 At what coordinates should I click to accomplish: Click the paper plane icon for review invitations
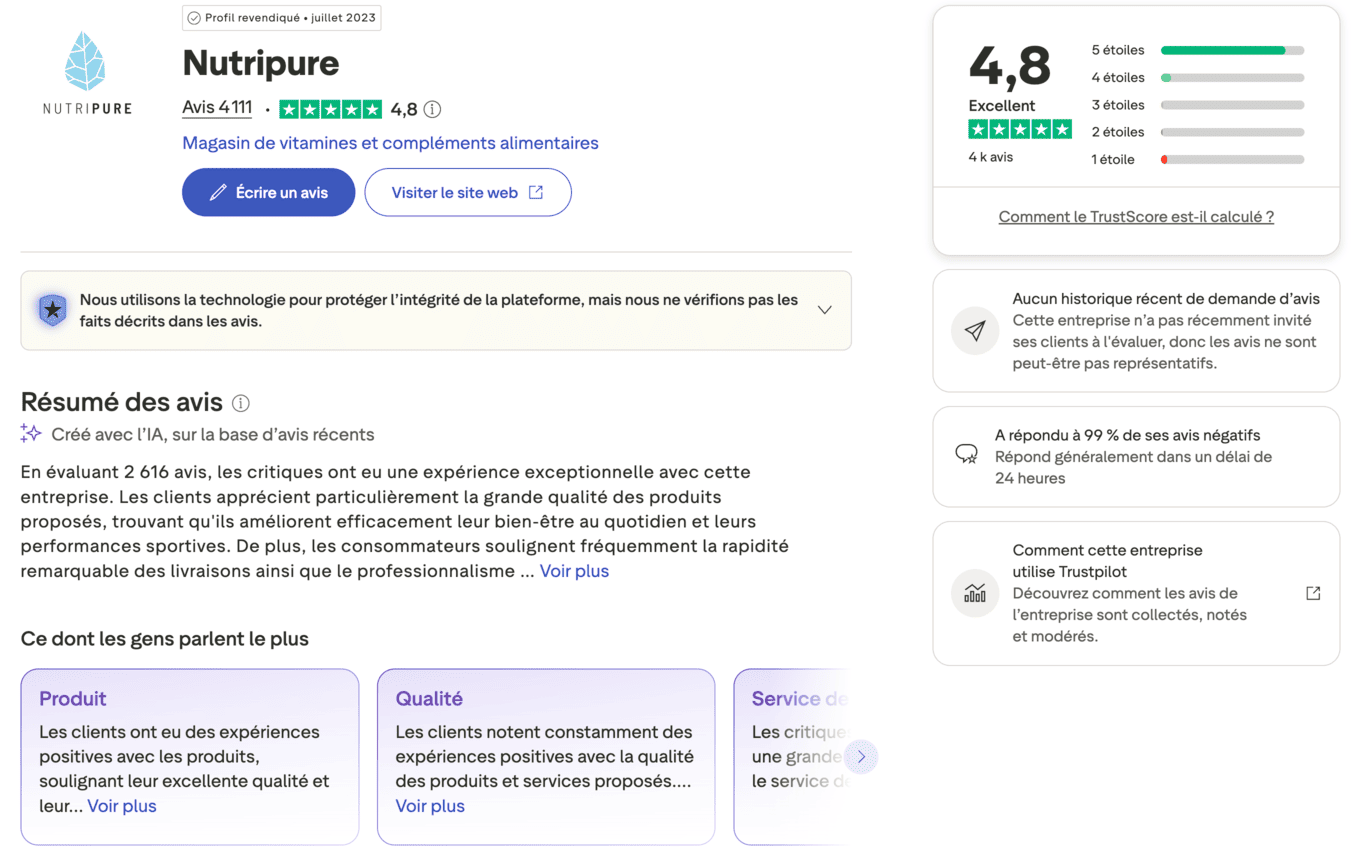pyautogui.click(x=975, y=331)
